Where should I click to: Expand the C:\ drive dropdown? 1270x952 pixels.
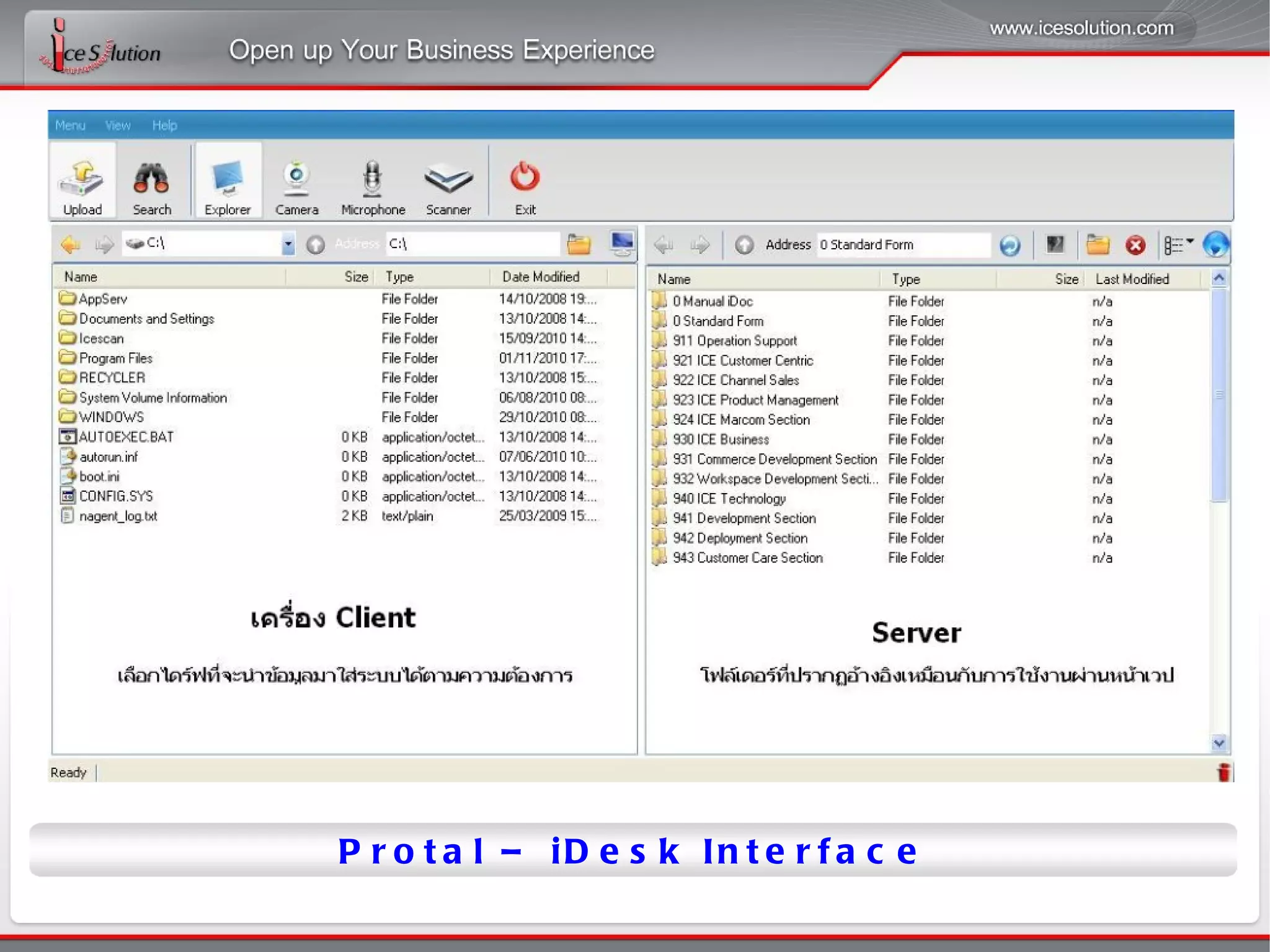288,244
